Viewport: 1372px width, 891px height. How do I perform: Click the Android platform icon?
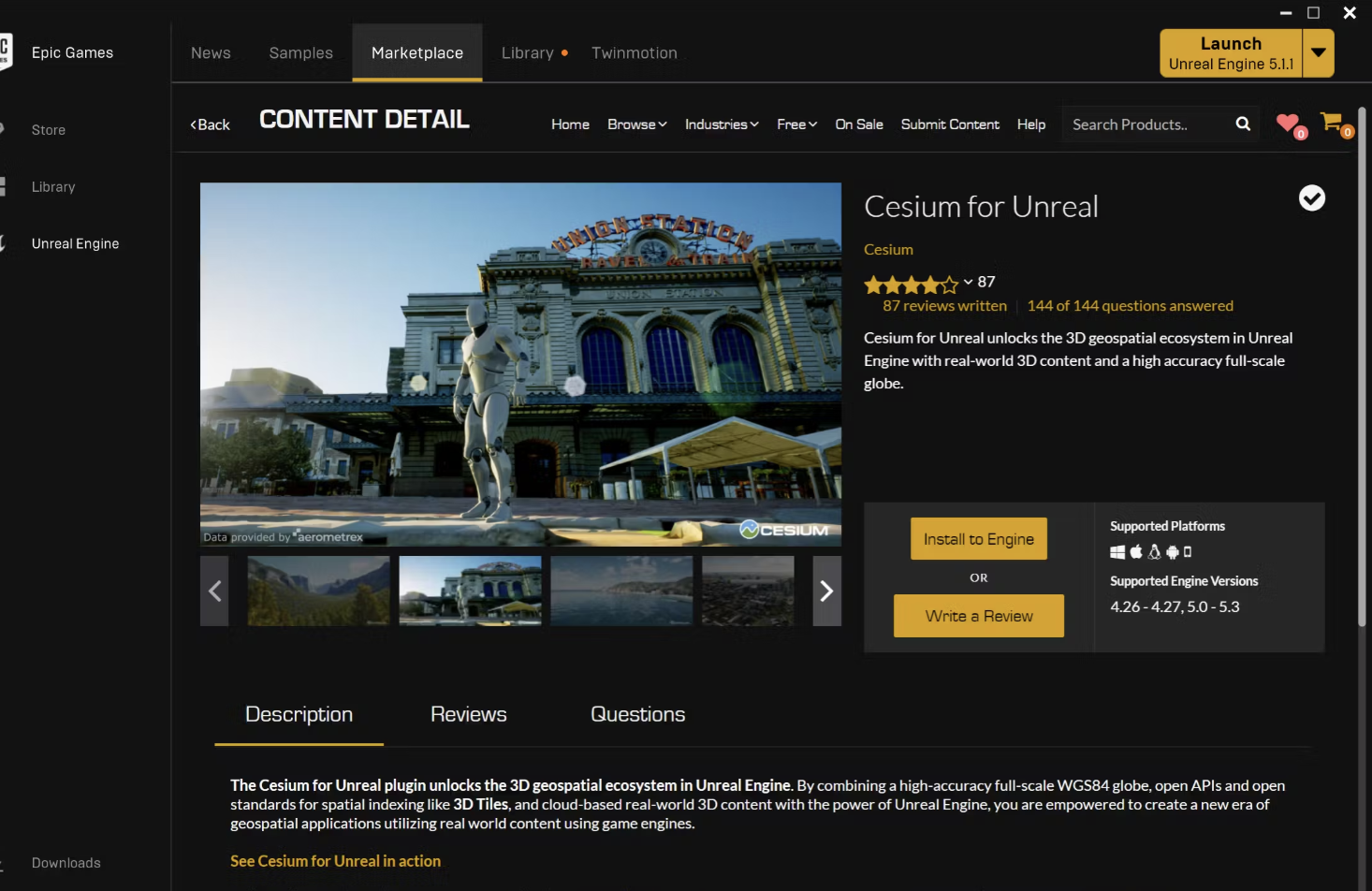coord(1172,552)
